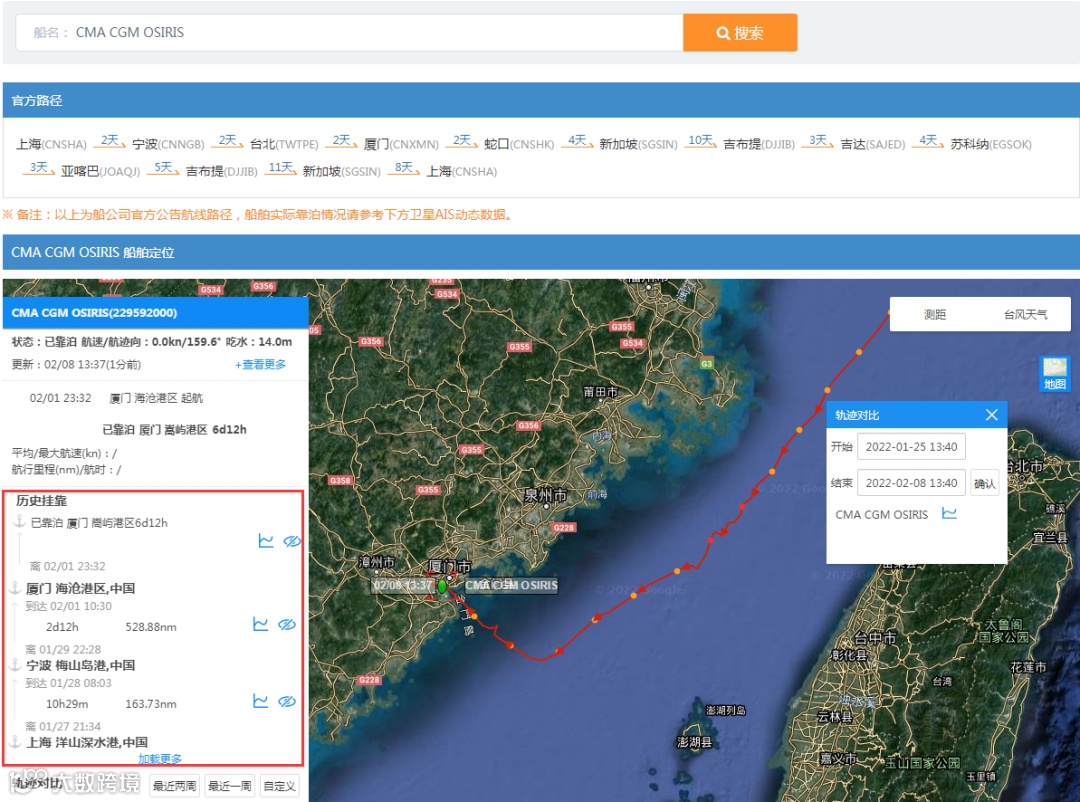Click the orange 搜索 search button
The height and width of the screenshot is (802, 1080).
[740, 32]
